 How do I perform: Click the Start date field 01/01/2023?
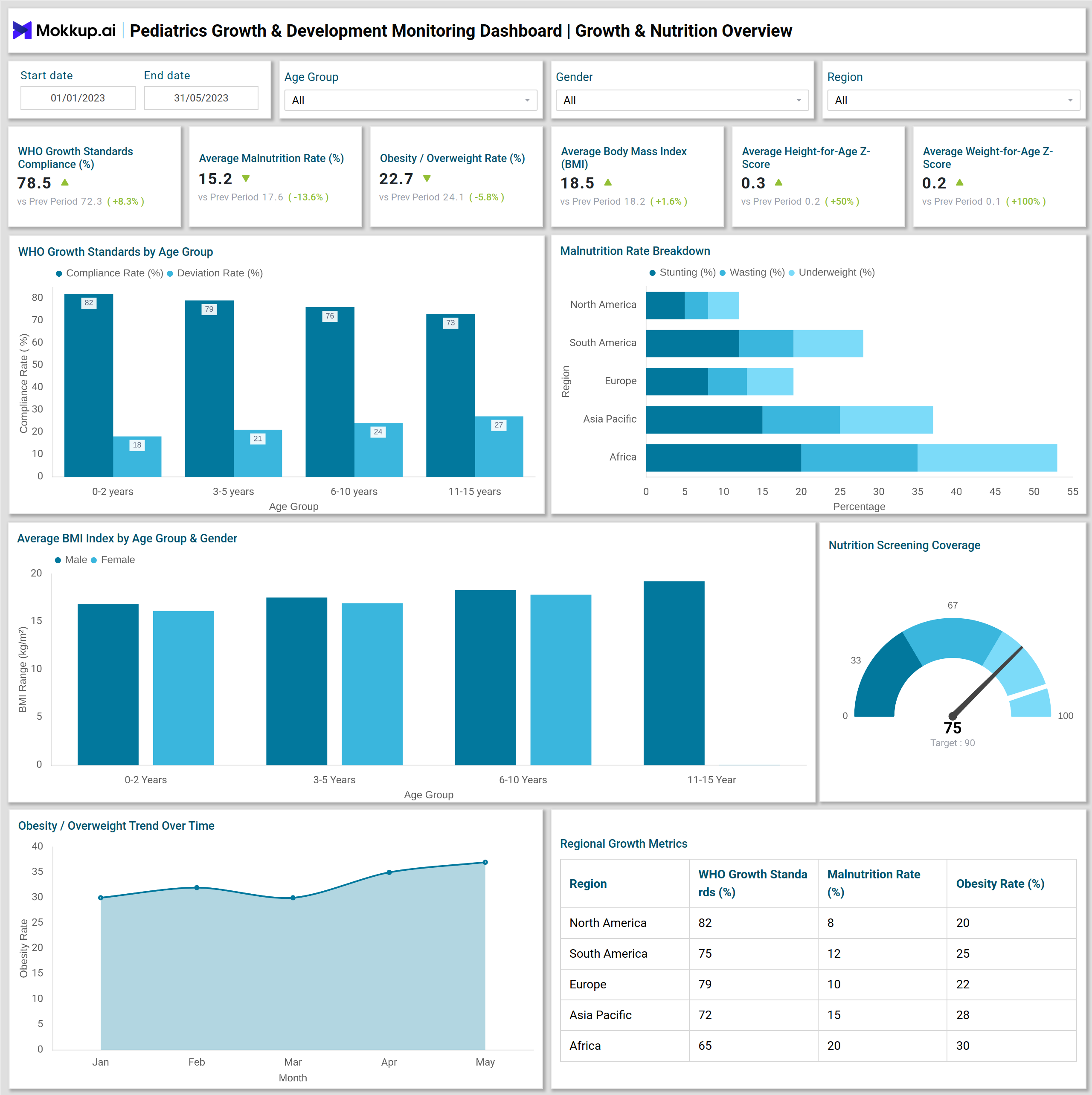tap(78, 98)
